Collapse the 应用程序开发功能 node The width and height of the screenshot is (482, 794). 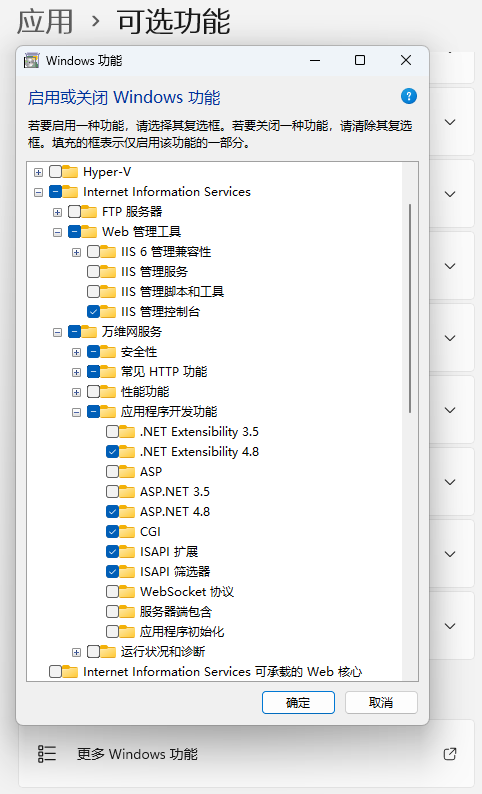pos(76,412)
